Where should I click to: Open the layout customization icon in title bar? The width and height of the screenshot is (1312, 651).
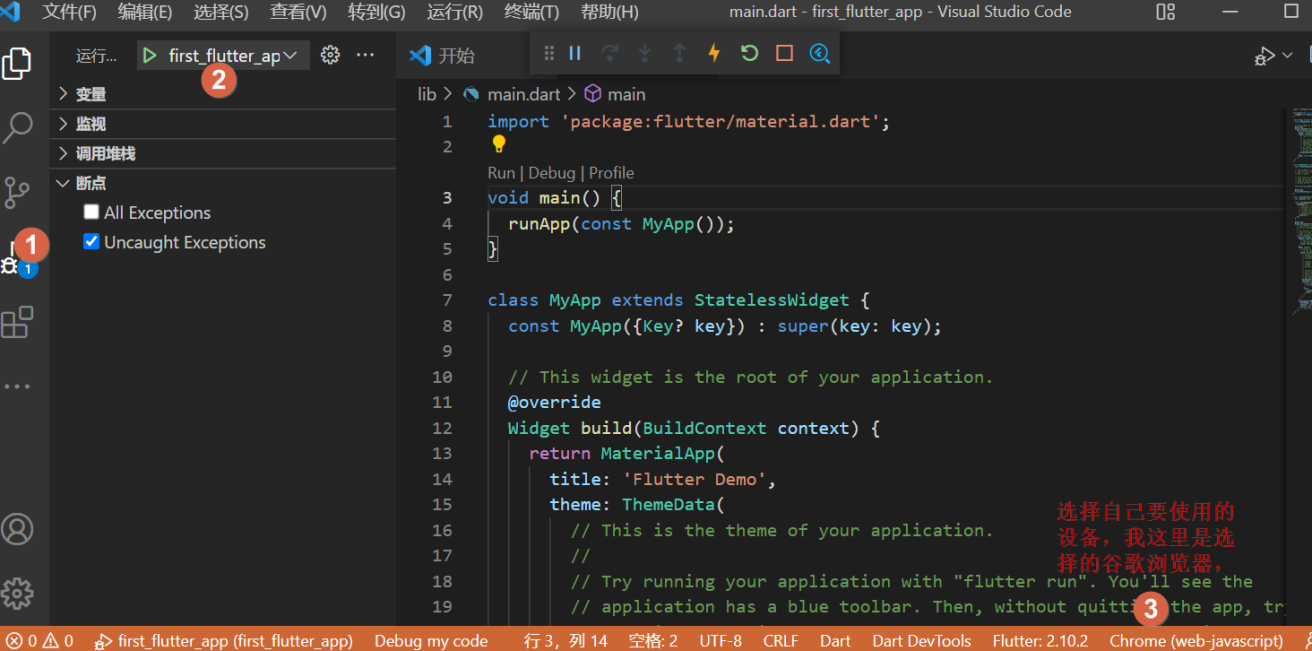coord(1166,12)
